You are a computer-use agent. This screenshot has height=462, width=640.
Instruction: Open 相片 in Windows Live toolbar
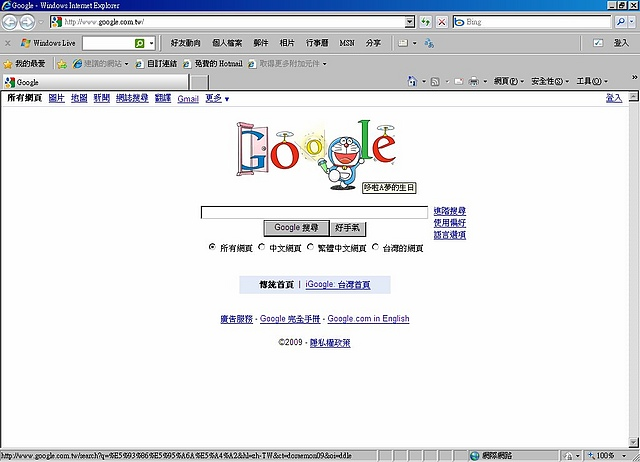point(287,43)
